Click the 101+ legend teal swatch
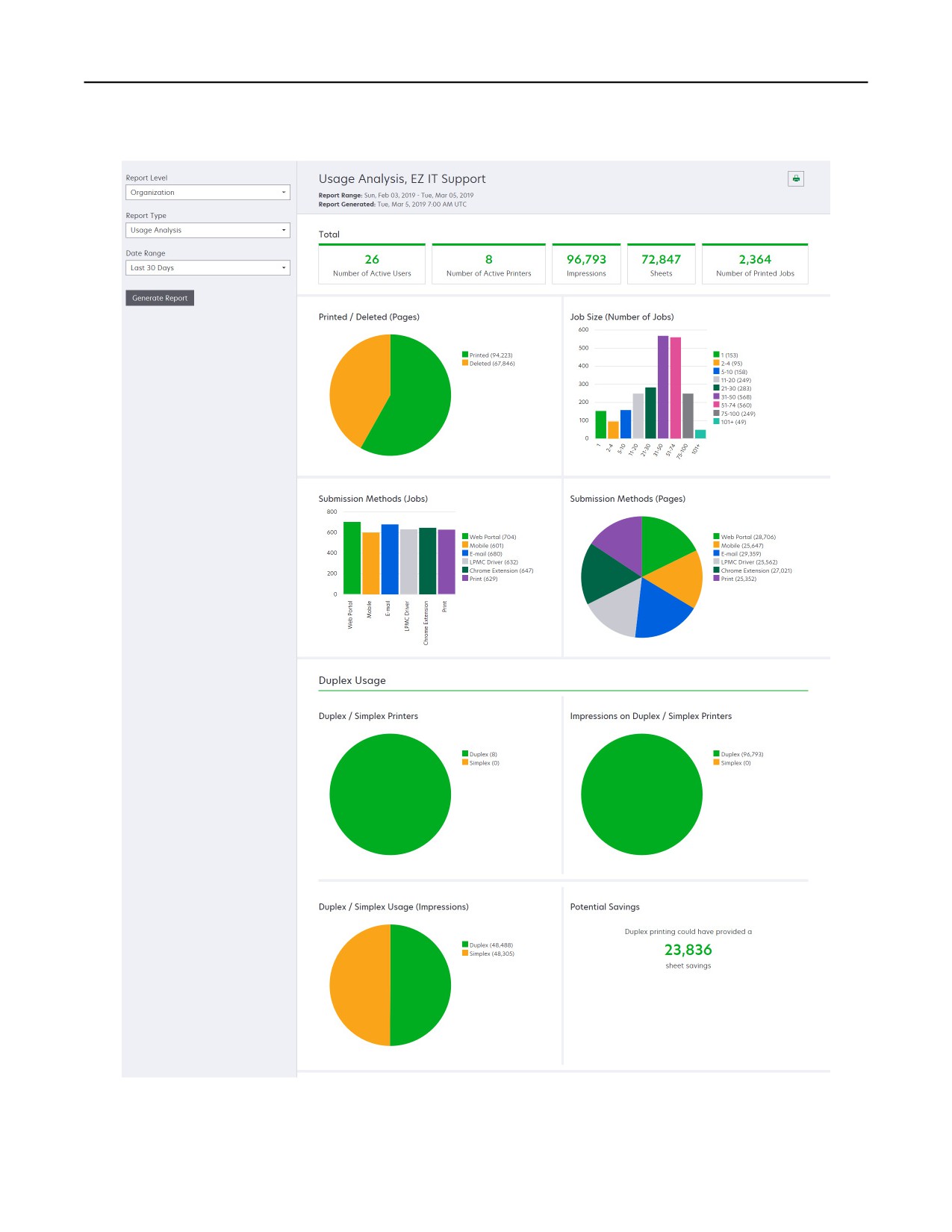This screenshot has width=952, height=1232. pyautogui.click(x=717, y=422)
